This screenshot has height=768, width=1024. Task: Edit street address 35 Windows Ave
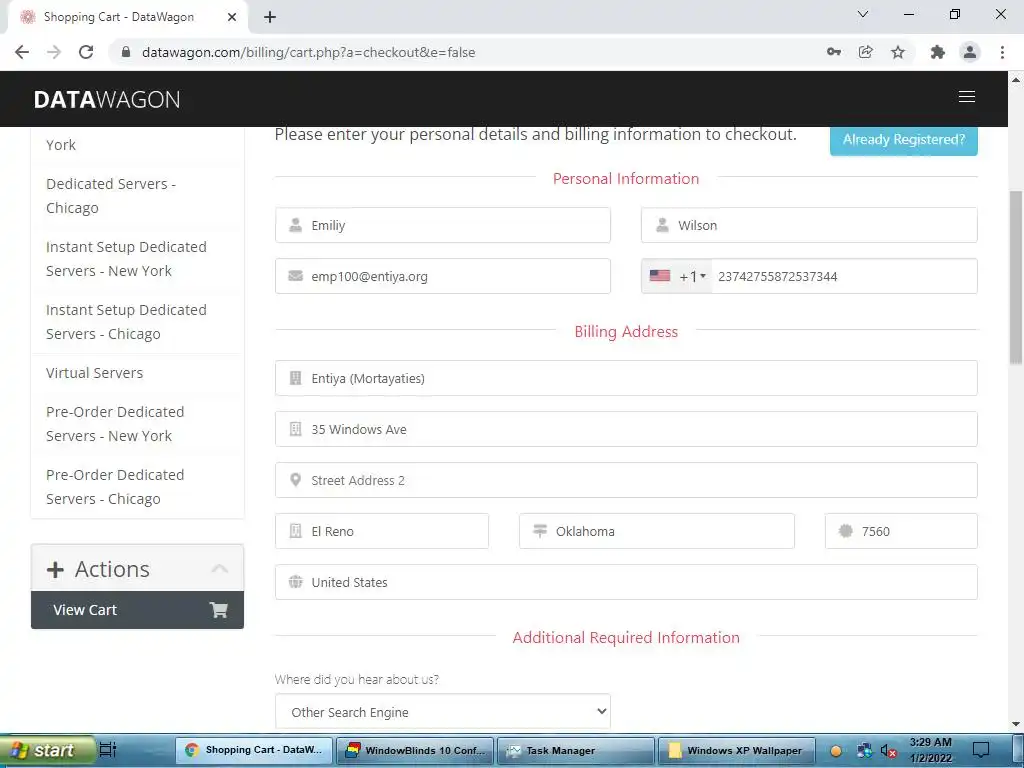[x=626, y=429]
